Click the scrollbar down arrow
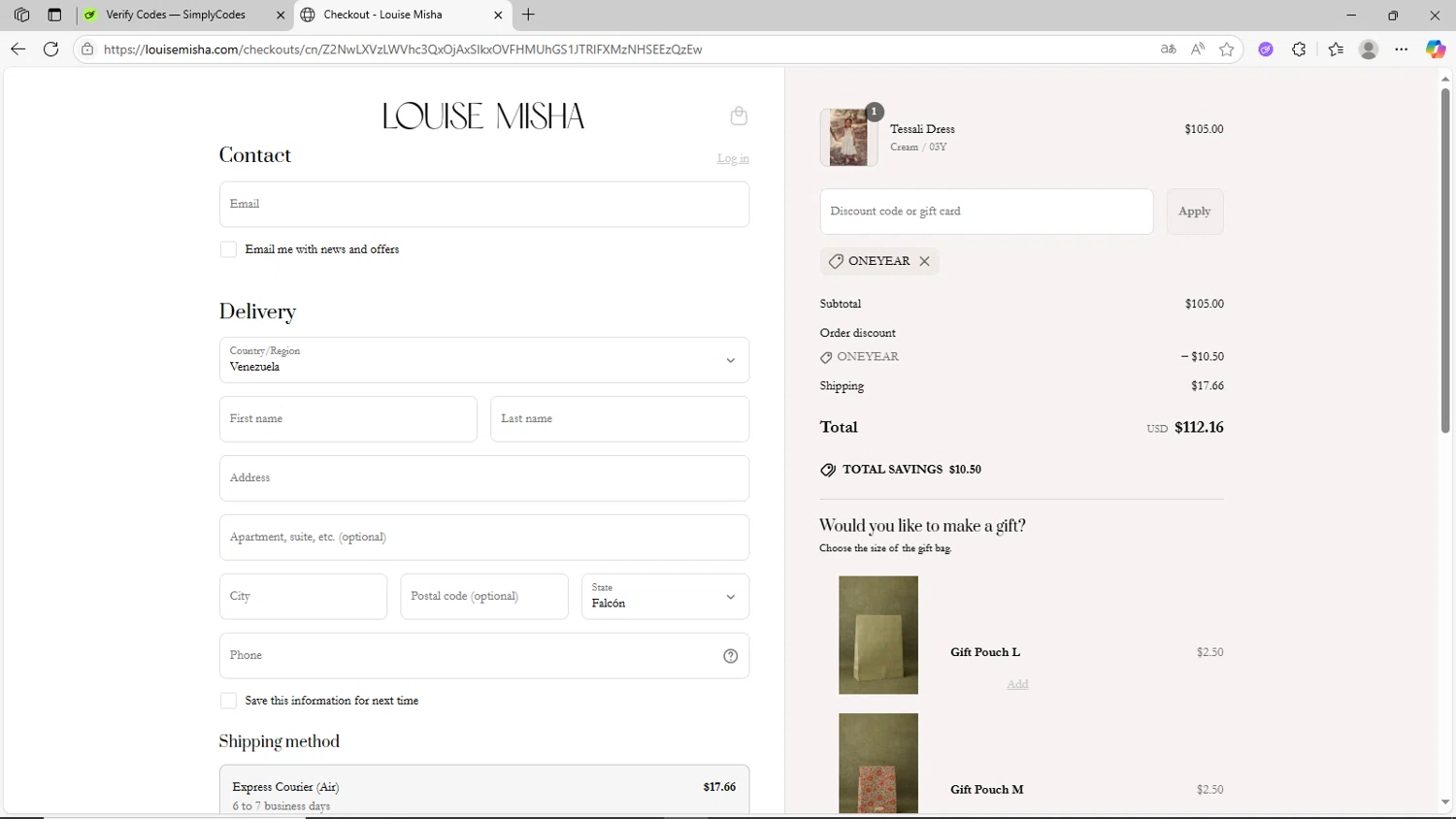Screen dimensions: 1456x819 coord(1445,803)
